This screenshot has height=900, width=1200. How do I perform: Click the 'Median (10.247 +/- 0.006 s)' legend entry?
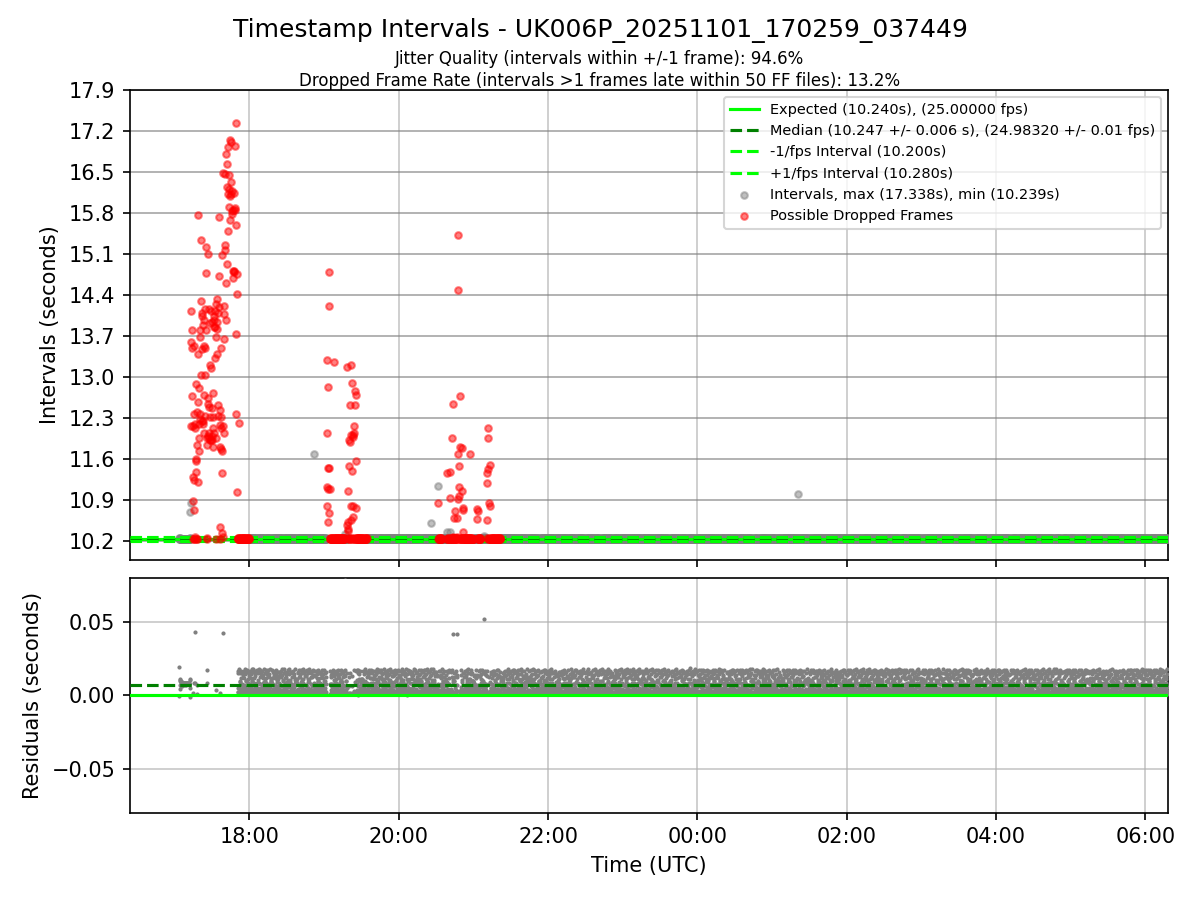(x=962, y=130)
